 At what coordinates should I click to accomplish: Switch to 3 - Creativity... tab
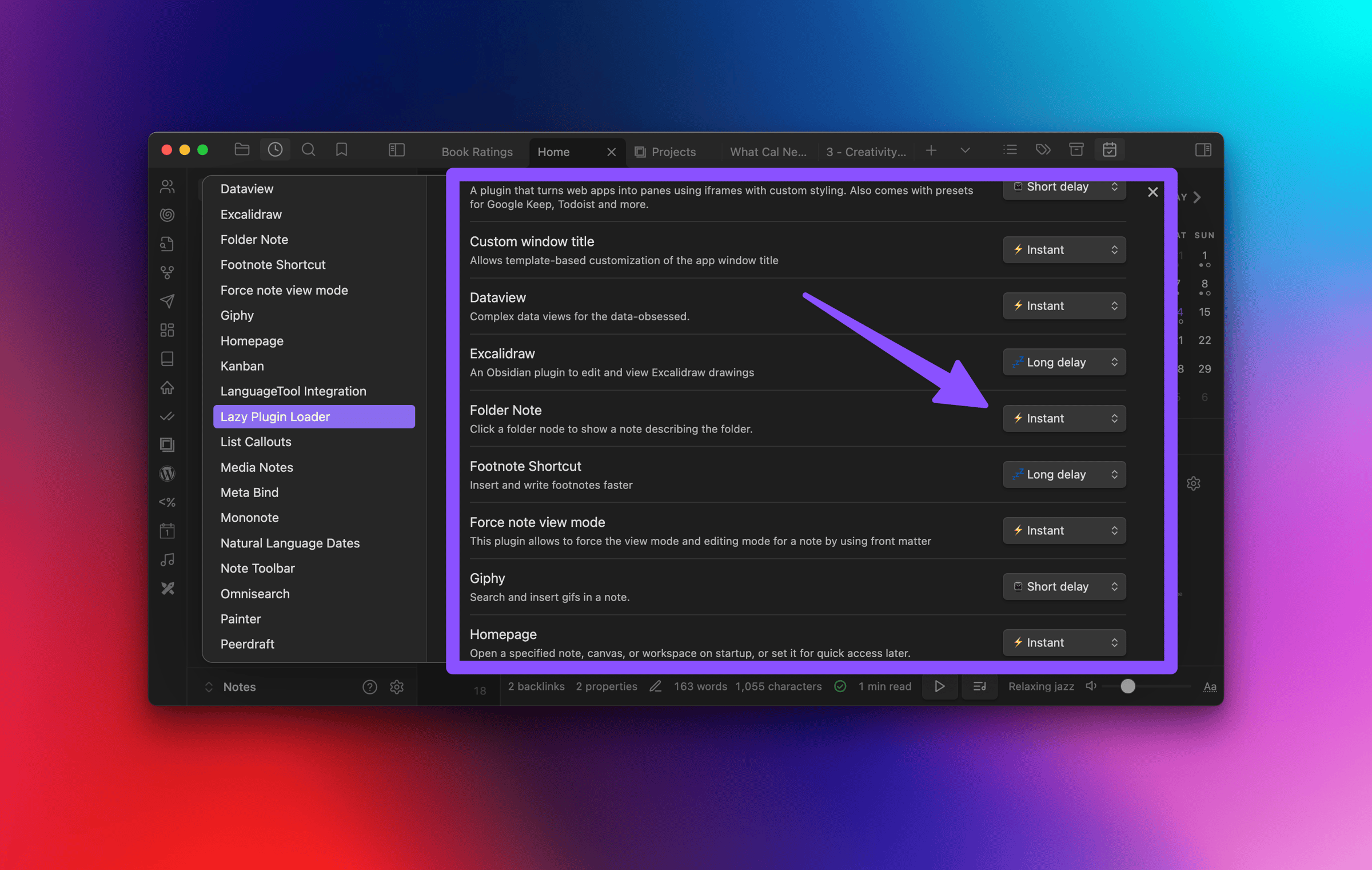point(866,152)
